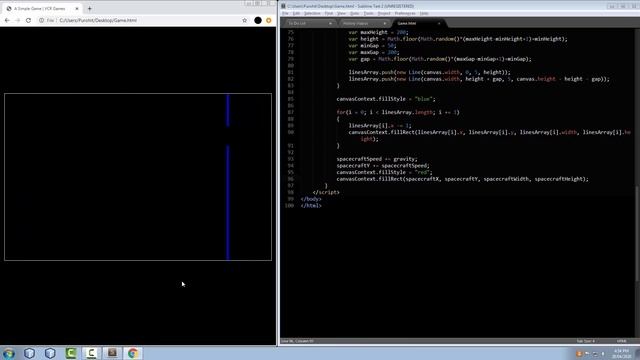Open the Sublime Text taskbar icon
Viewport: 640px width, 360px height.
click(112, 353)
